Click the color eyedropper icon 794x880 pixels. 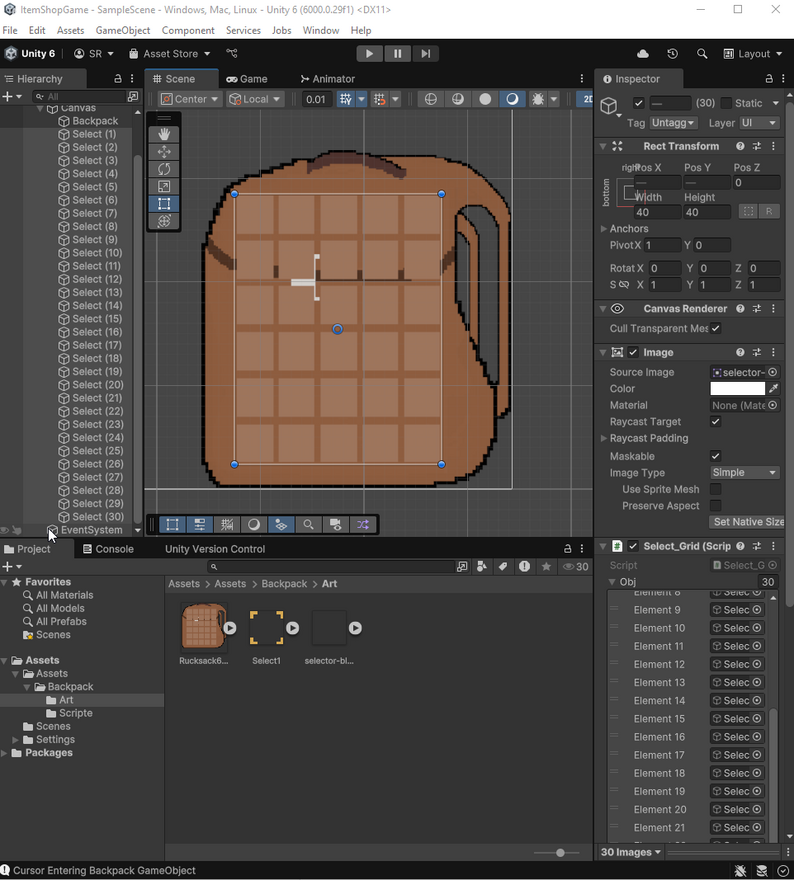tap(773, 388)
